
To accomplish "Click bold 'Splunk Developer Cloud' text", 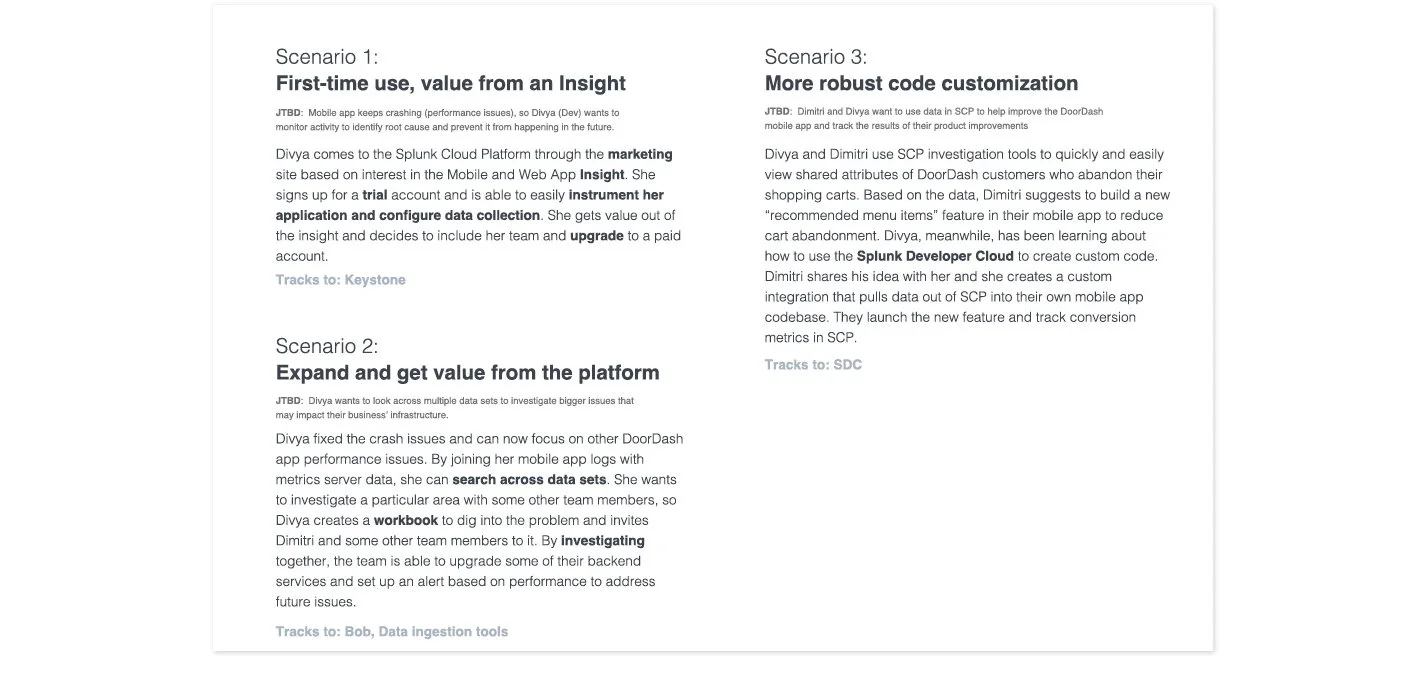I will [935, 256].
